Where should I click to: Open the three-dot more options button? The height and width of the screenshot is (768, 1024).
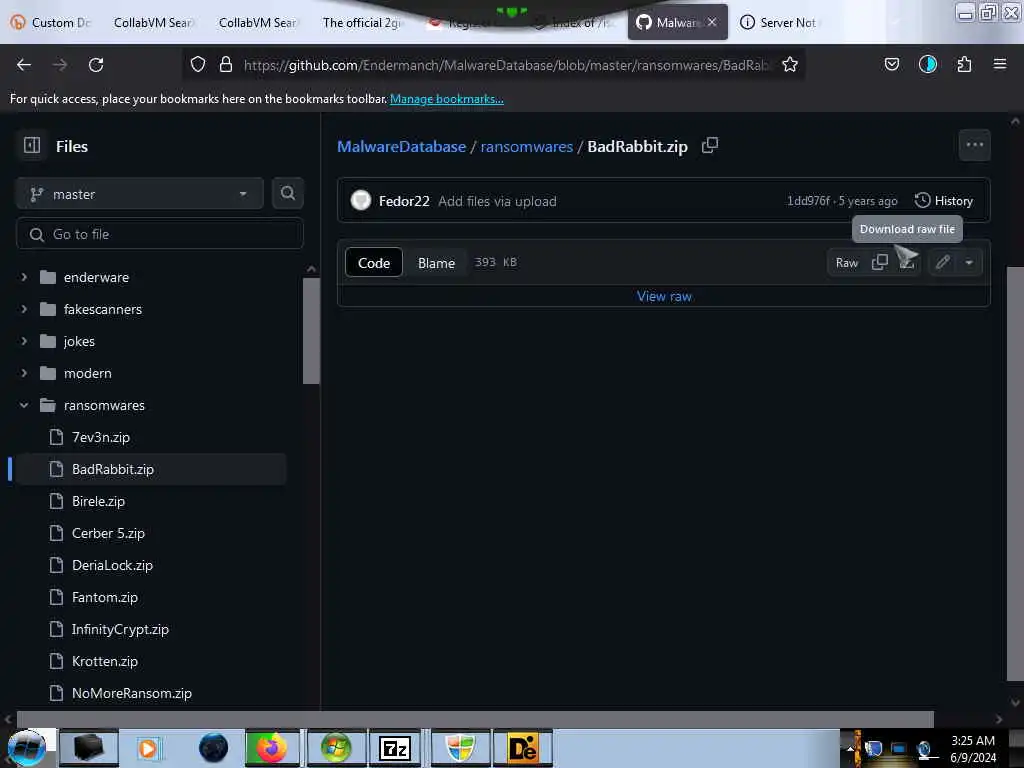[x=974, y=145]
